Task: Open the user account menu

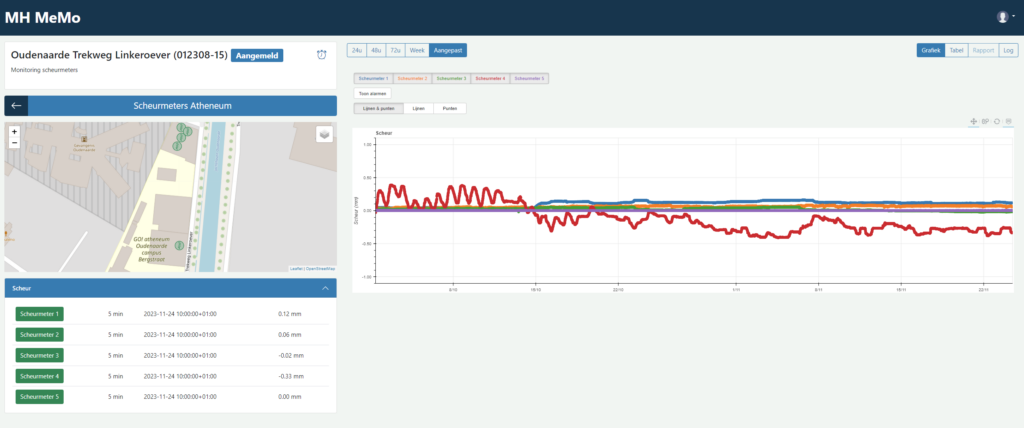Action: click(x=1005, y=18)
